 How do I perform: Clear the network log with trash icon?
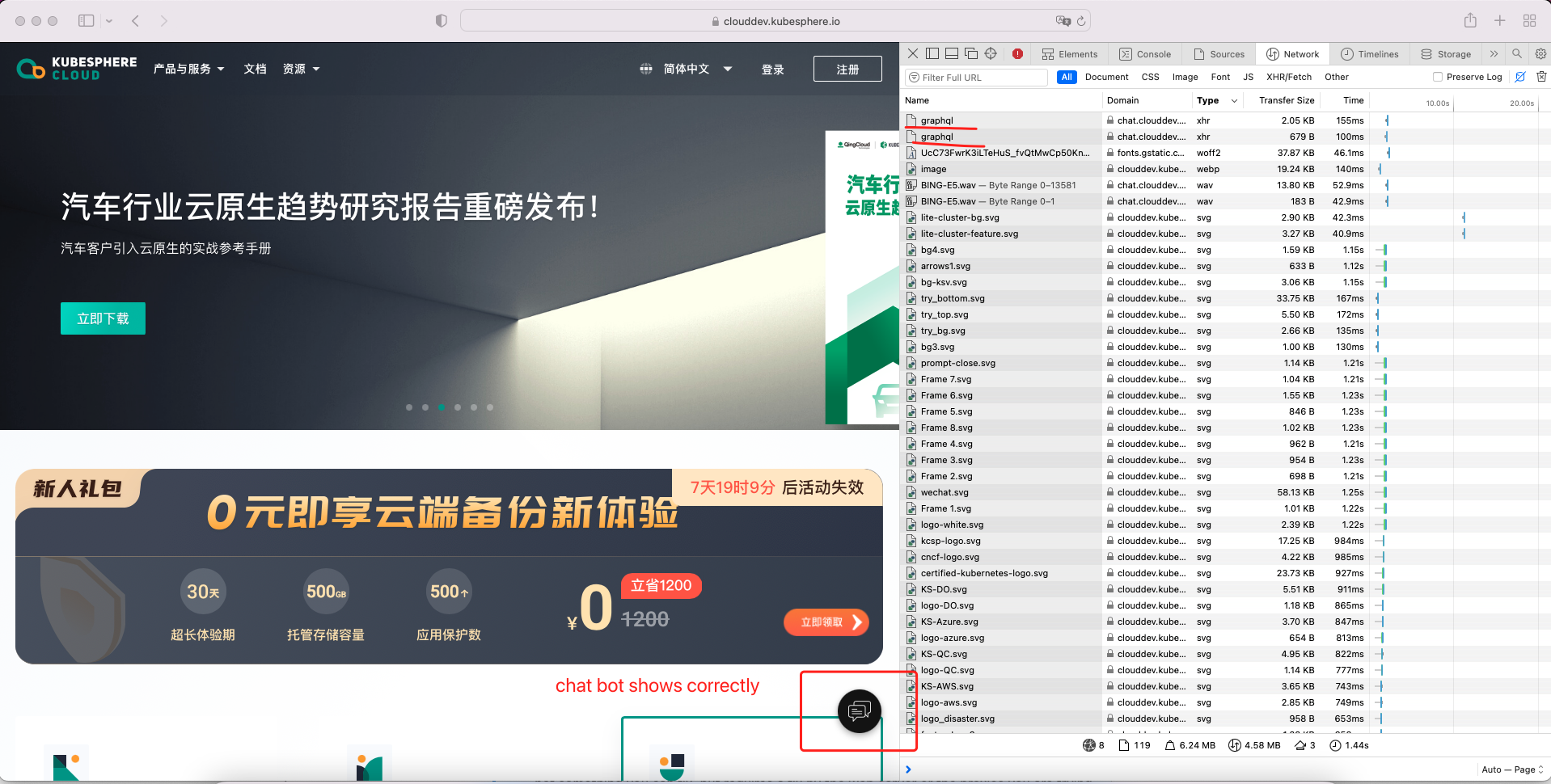coord(1540,77)
